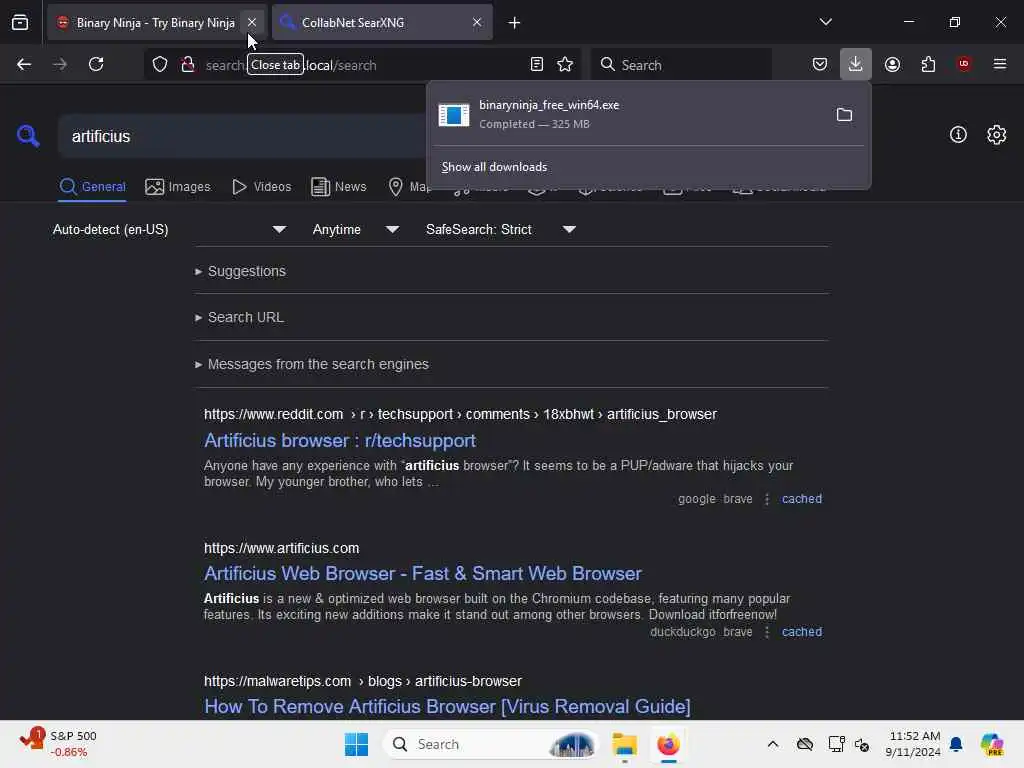Viewport: 1024px width, 768px height.
Task: Click the downloads toolbar arrow icon
Action: click(856, 64)
